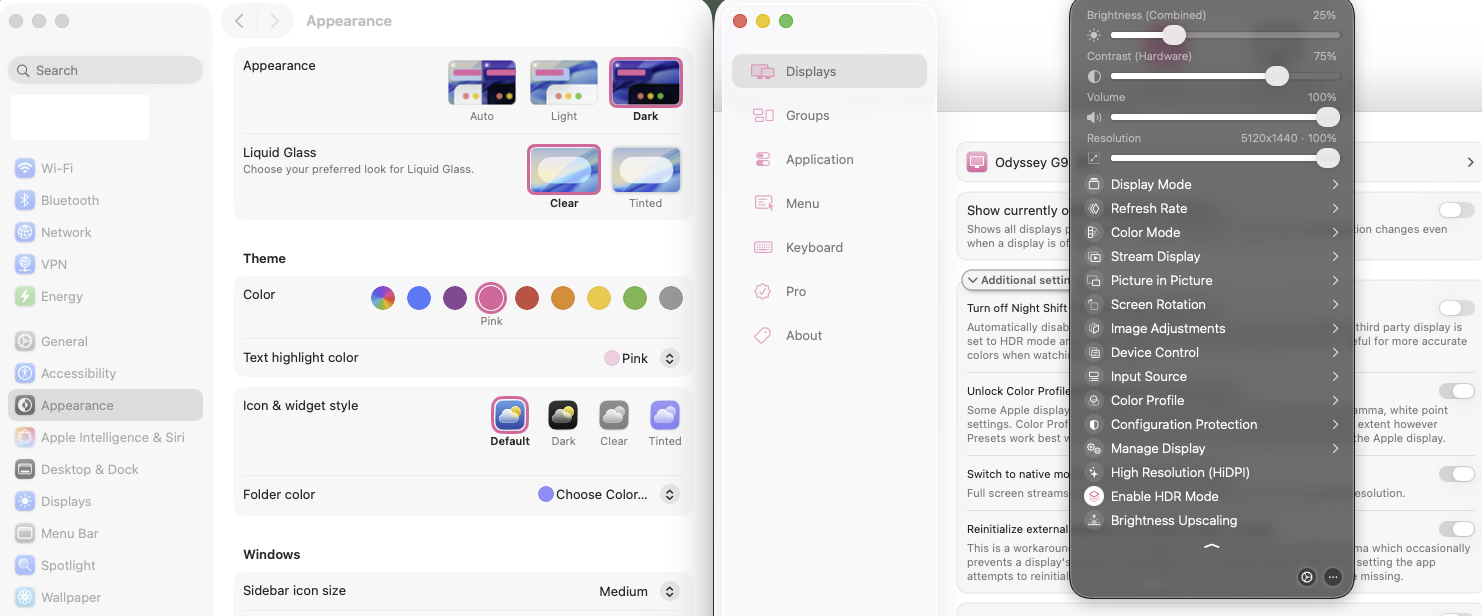
Task: Click the settings gear at the menu bottom
Action: point(1306,577)
